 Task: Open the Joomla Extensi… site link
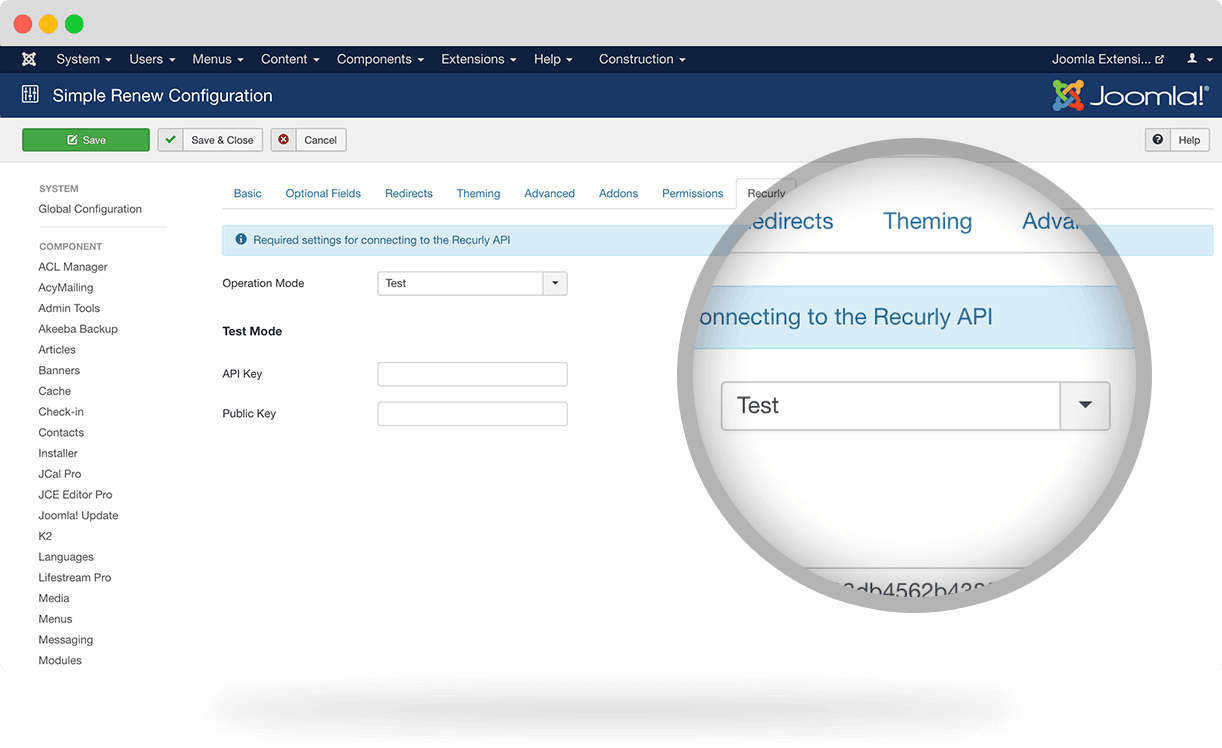tap(1107, 59)
